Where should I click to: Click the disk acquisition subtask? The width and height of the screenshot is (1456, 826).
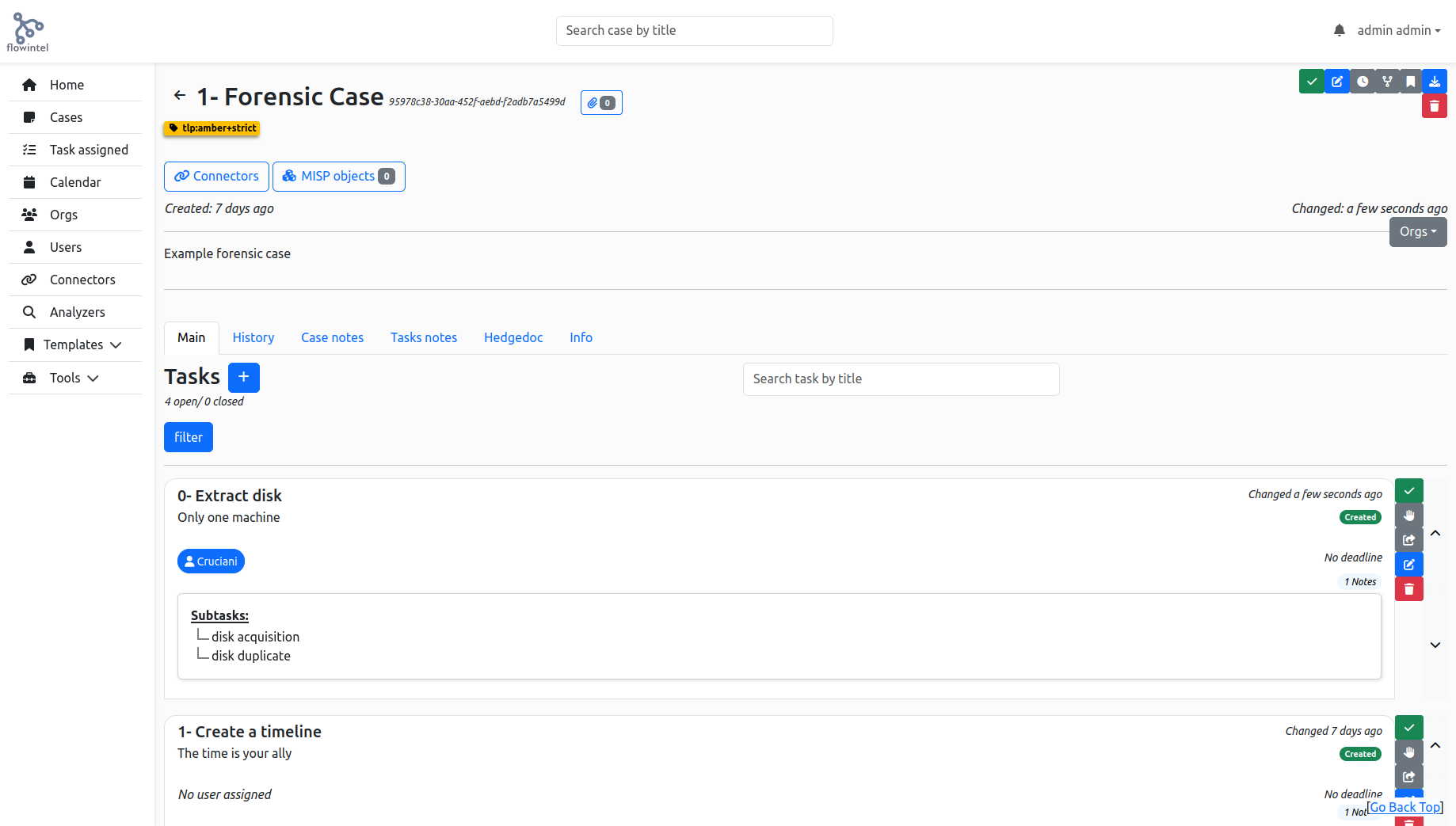255,637
